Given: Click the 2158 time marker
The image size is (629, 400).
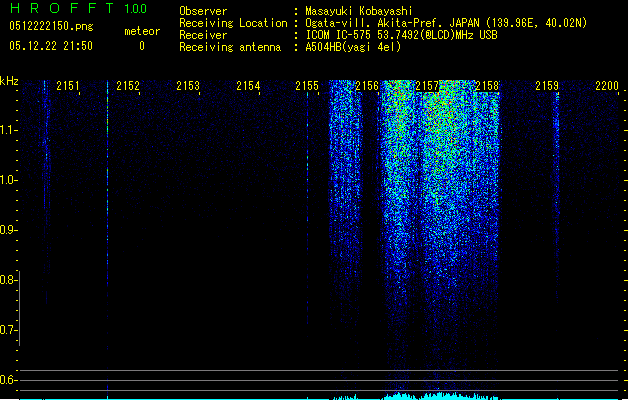Looking at the screenshot, I should coord(487,86).
